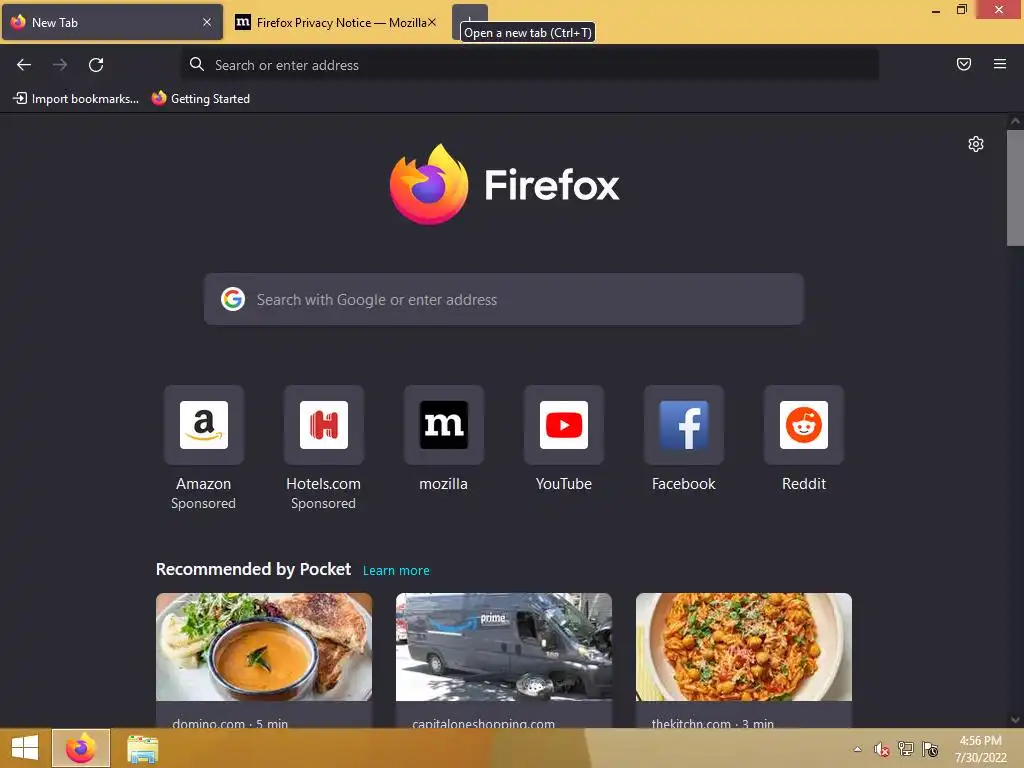Click the taskbar clock showing 4:56 PM
Screen dimensions: 1024x768
point(980,748)
